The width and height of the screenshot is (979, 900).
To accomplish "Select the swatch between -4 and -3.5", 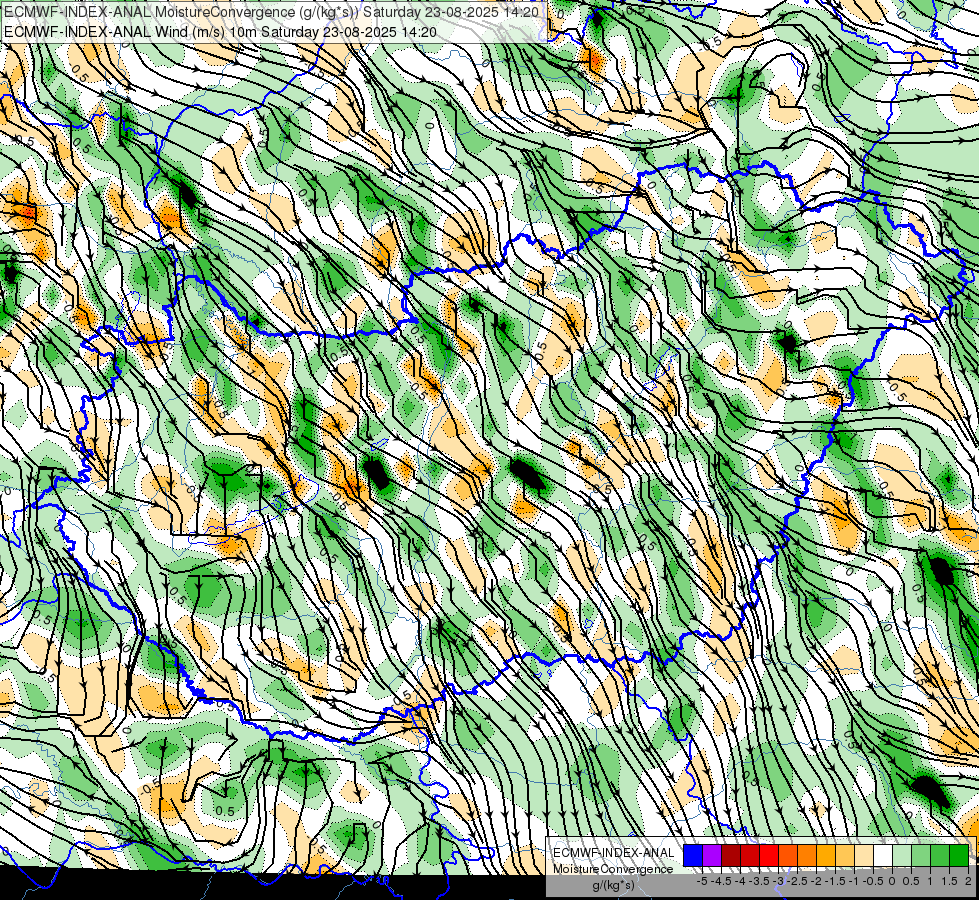I will tap(750, 856).
